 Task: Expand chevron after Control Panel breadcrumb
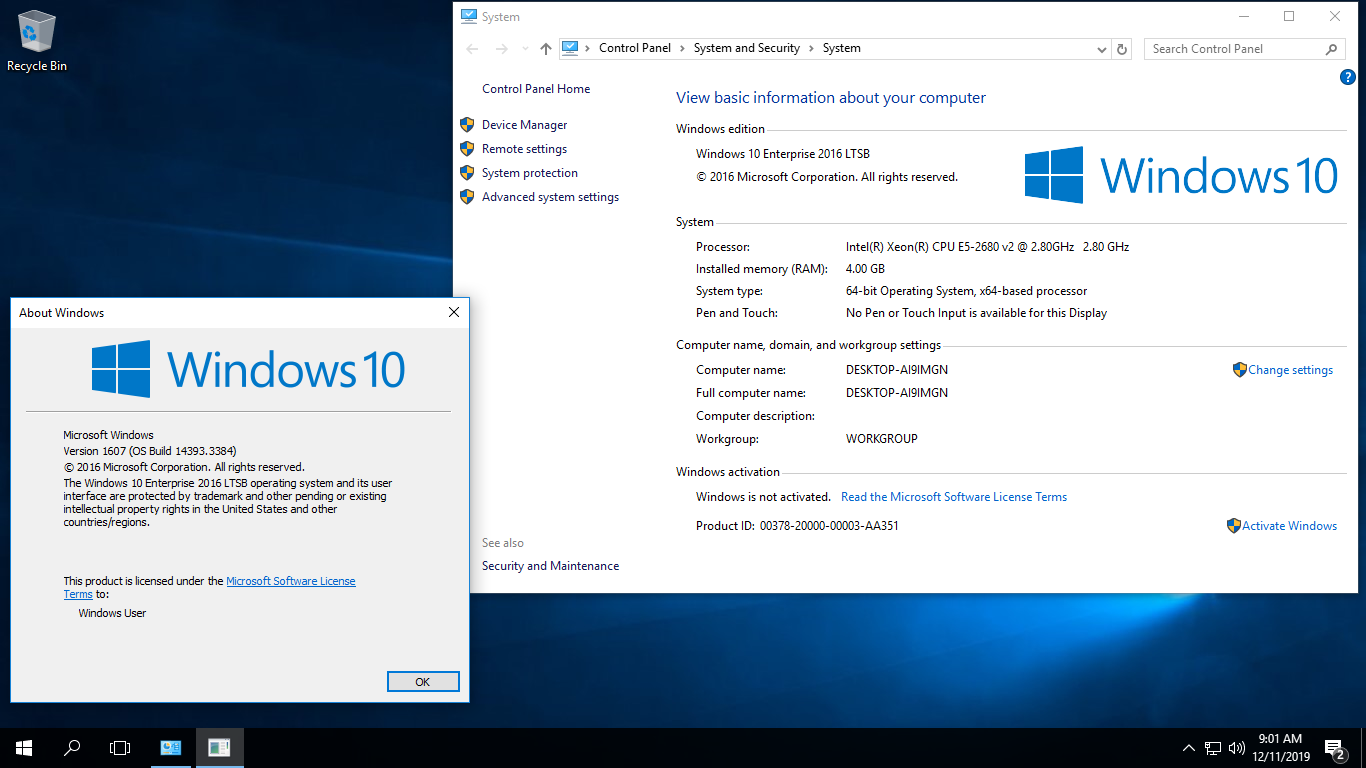pos(682,48)
